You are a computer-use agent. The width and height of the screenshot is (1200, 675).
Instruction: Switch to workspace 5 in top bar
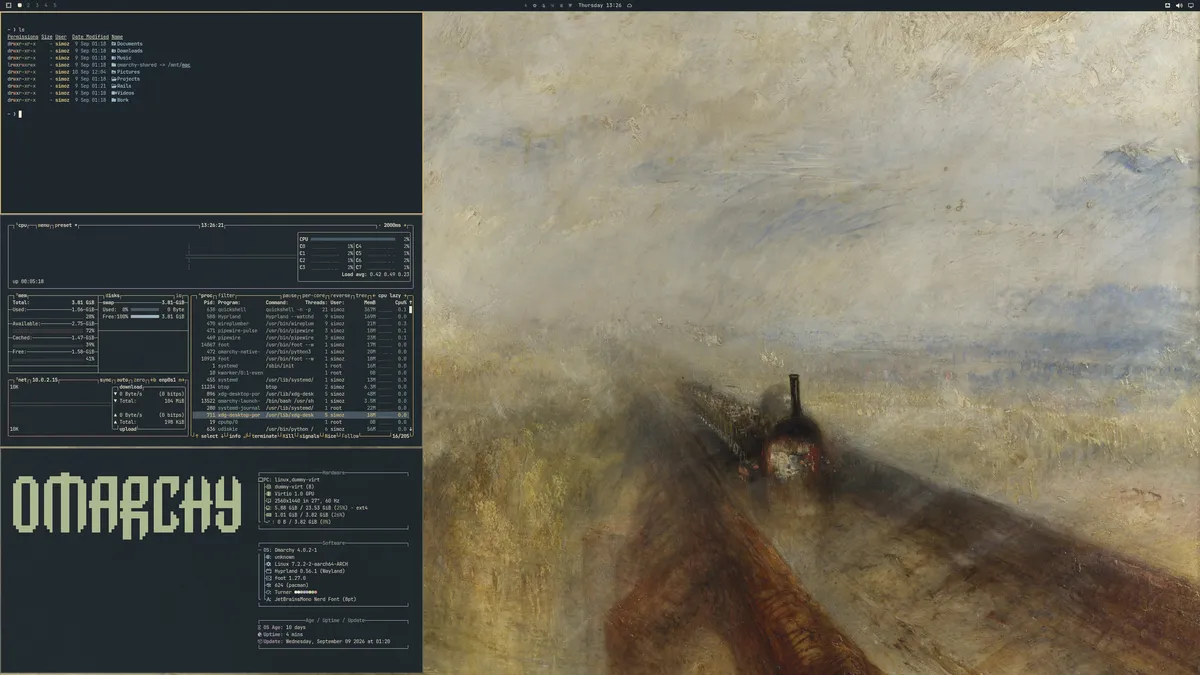pyautogui.click(x=55, y=5)
